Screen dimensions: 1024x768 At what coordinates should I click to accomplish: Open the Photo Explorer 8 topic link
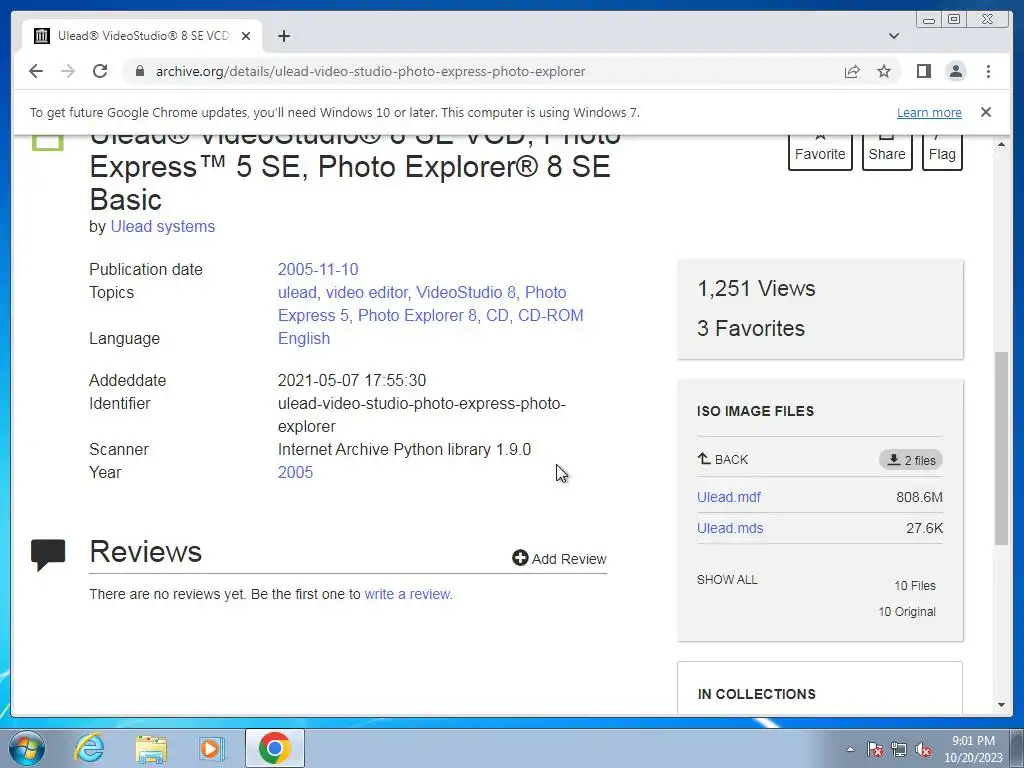point(417,315)
